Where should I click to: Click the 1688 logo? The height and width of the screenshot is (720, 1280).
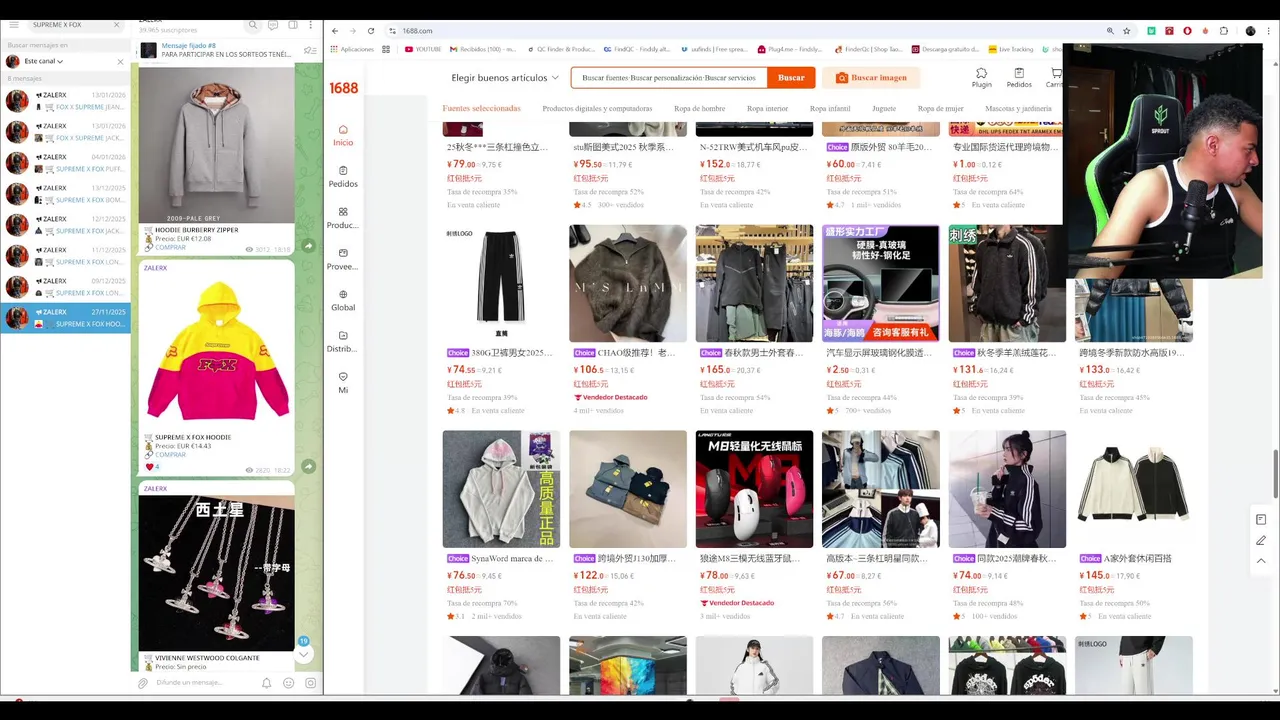[x=343, y=88]
